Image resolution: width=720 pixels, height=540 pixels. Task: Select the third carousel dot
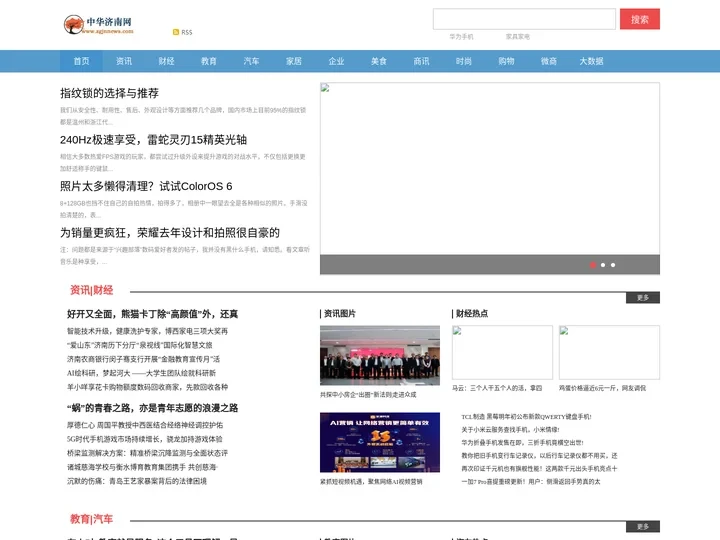point(613,265)
